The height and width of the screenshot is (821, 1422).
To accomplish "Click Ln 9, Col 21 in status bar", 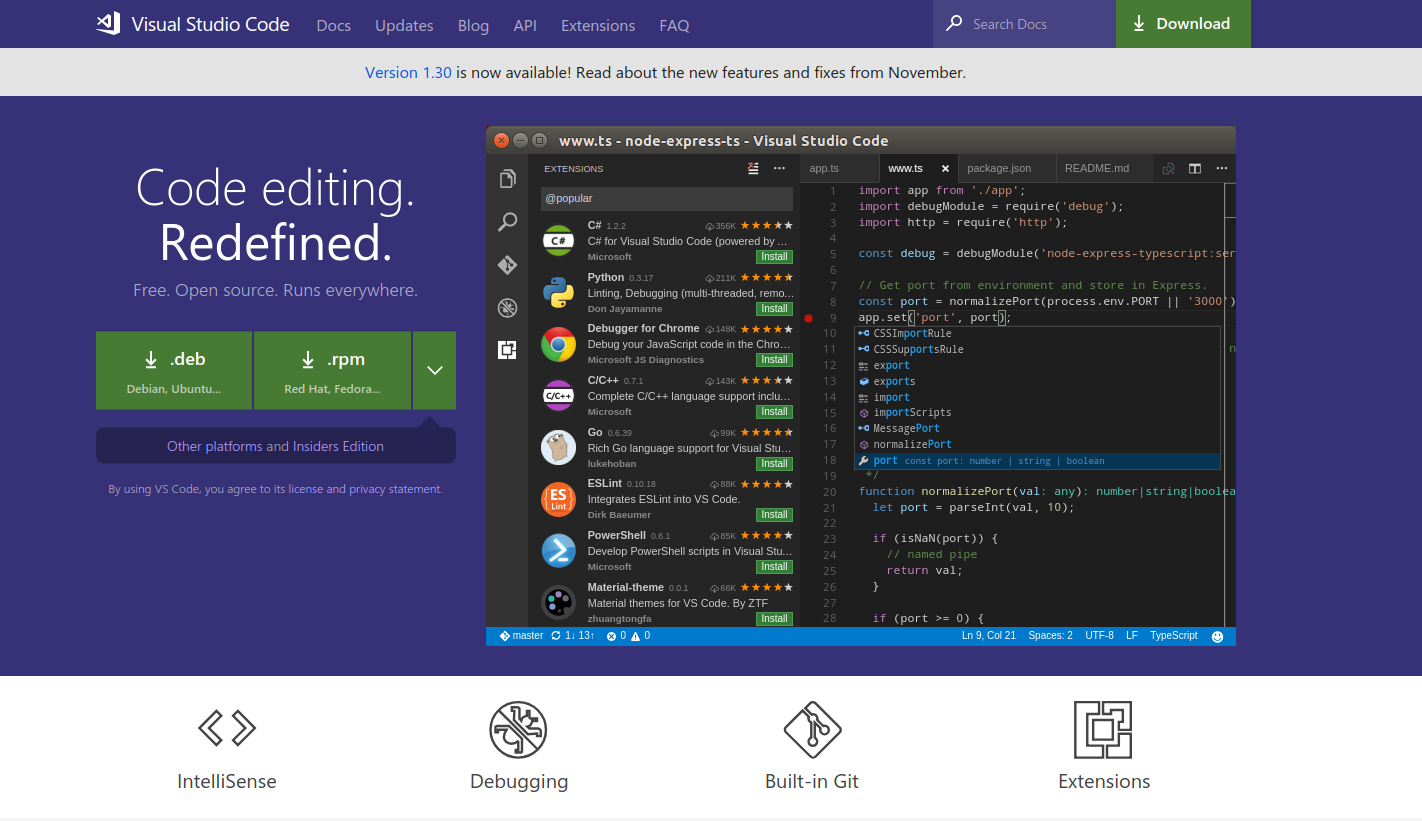I will [x=989, y=636].
